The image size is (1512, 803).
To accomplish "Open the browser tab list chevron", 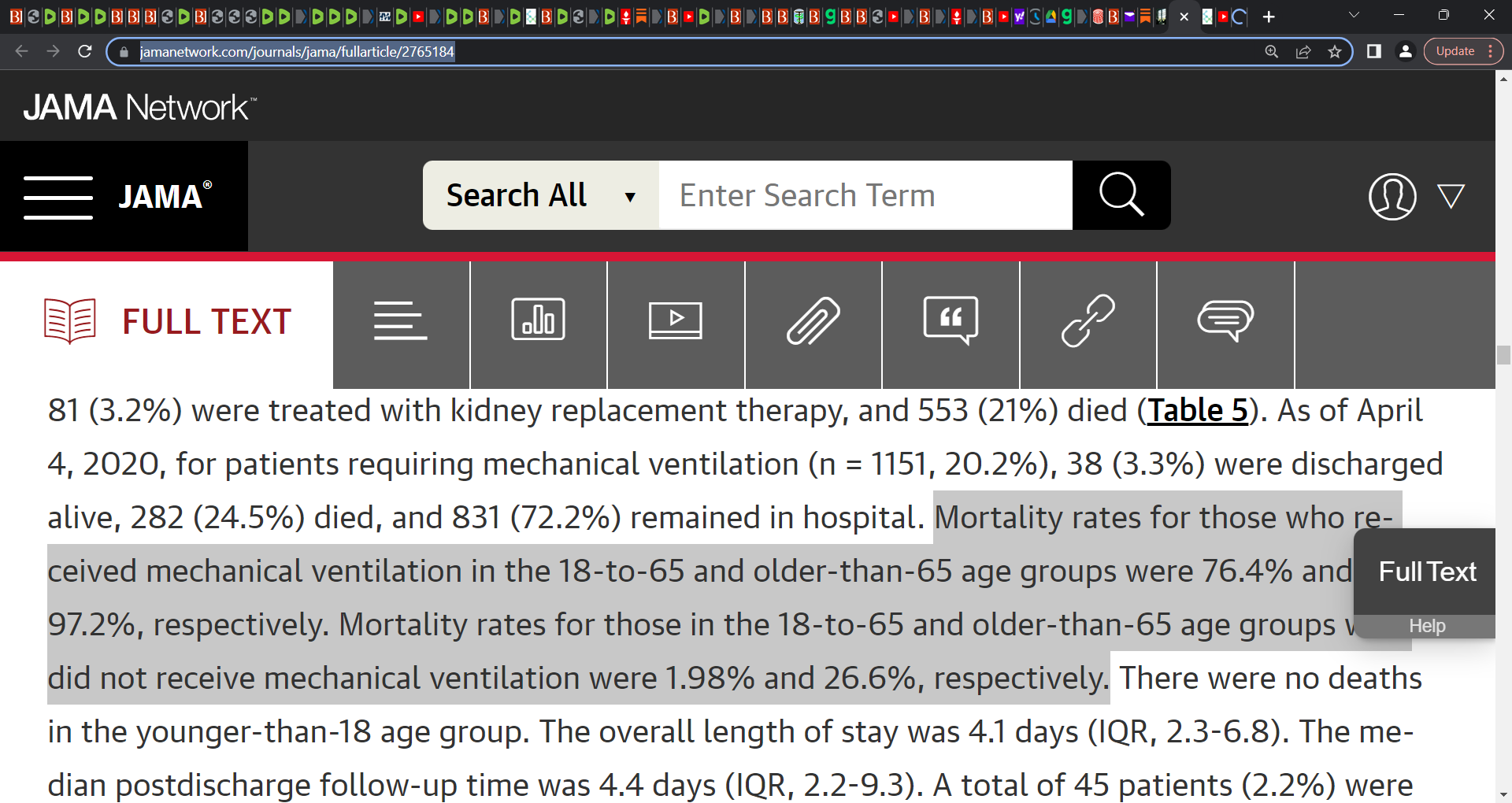I will pyautogui.click(x=1354, y=16).
